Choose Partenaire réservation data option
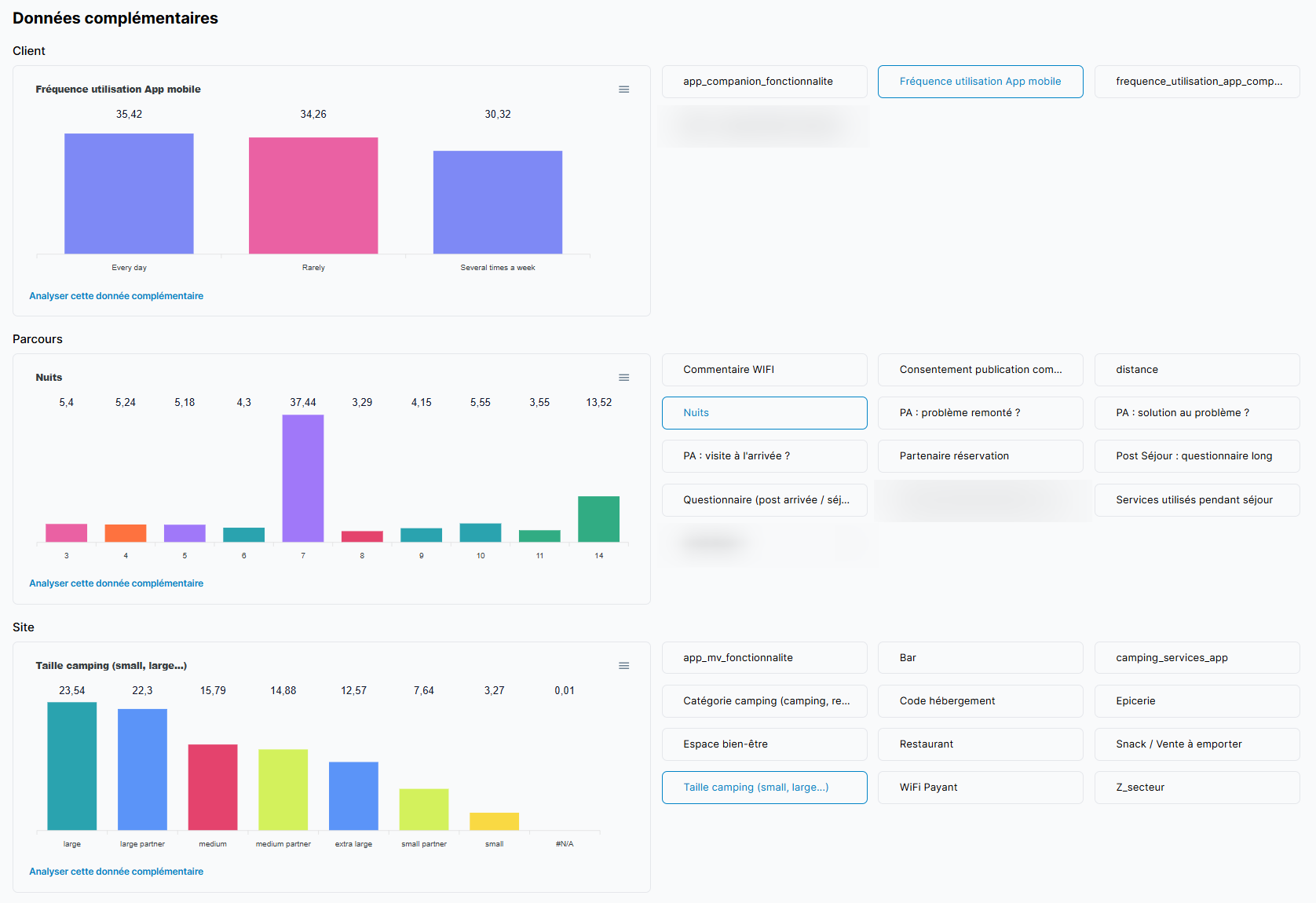Screen dimensions: 1316x903 [x=980, y=456]
